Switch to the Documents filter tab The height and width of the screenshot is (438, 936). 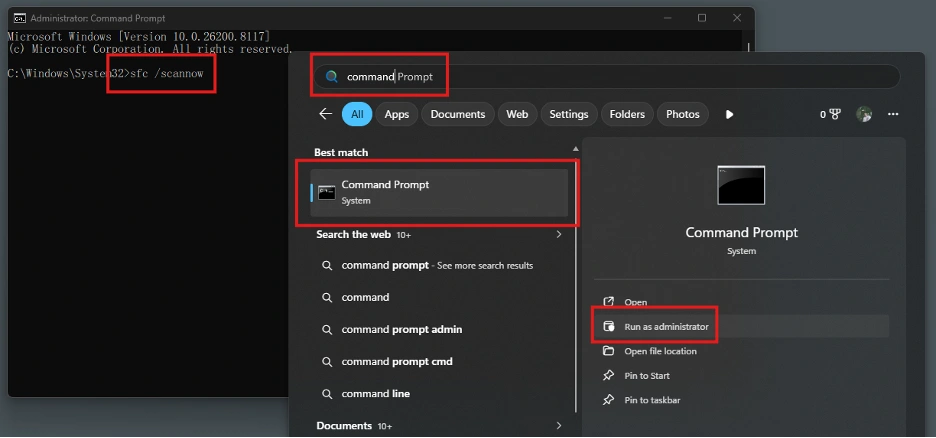[458, 114]
